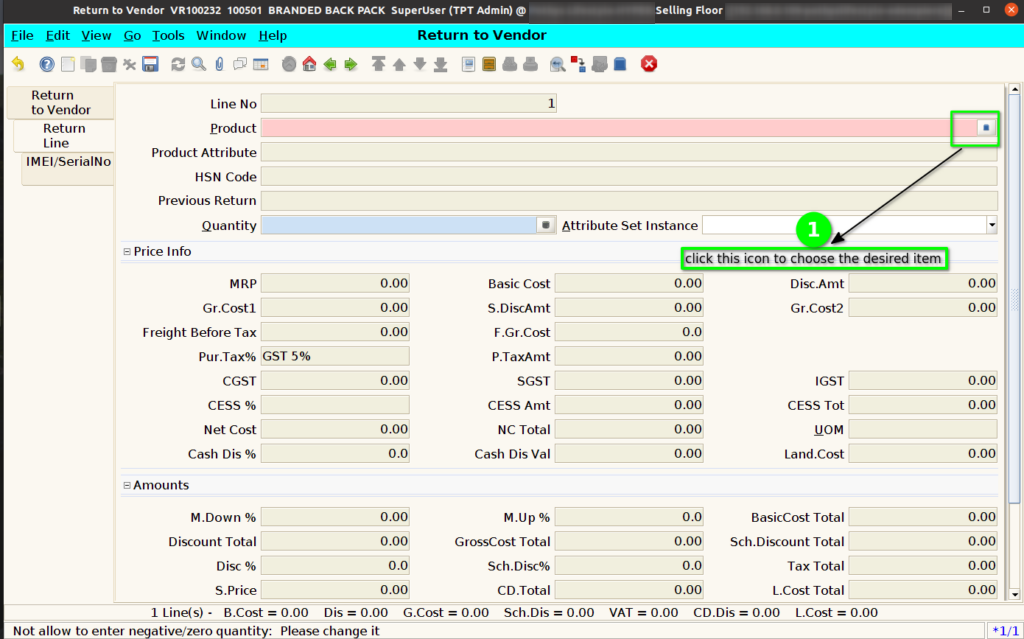1024x639 pixels.
Task: Open the Tools menu
Action: 168,35
